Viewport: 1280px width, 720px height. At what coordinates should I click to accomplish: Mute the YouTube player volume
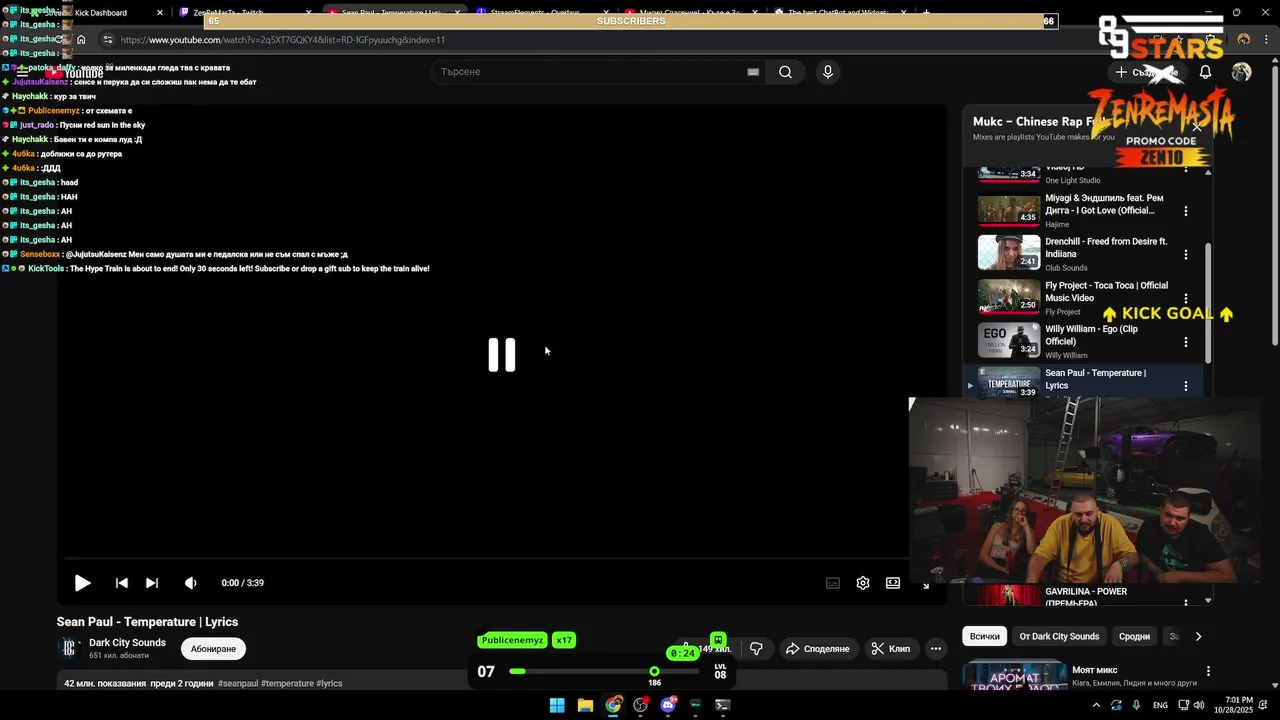[190, 583]
